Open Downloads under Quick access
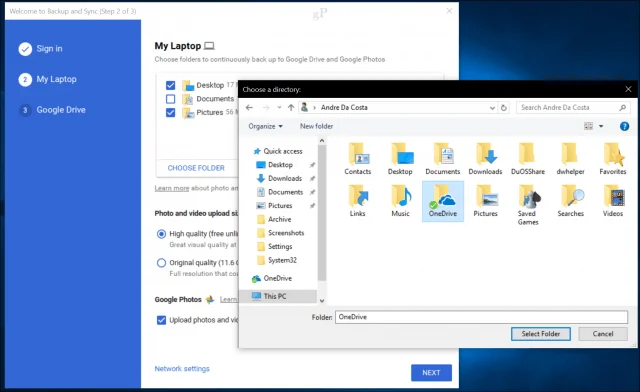640x392 pixels. pyautogui.click(x=279, y=178)
